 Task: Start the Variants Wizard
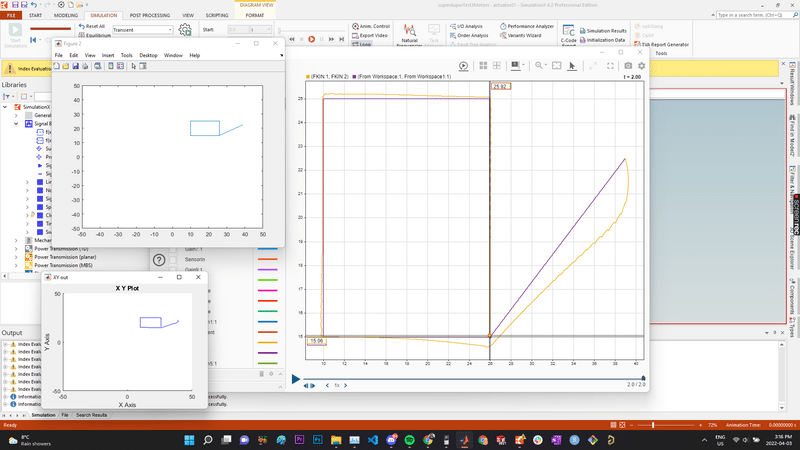tap(520, 35)
